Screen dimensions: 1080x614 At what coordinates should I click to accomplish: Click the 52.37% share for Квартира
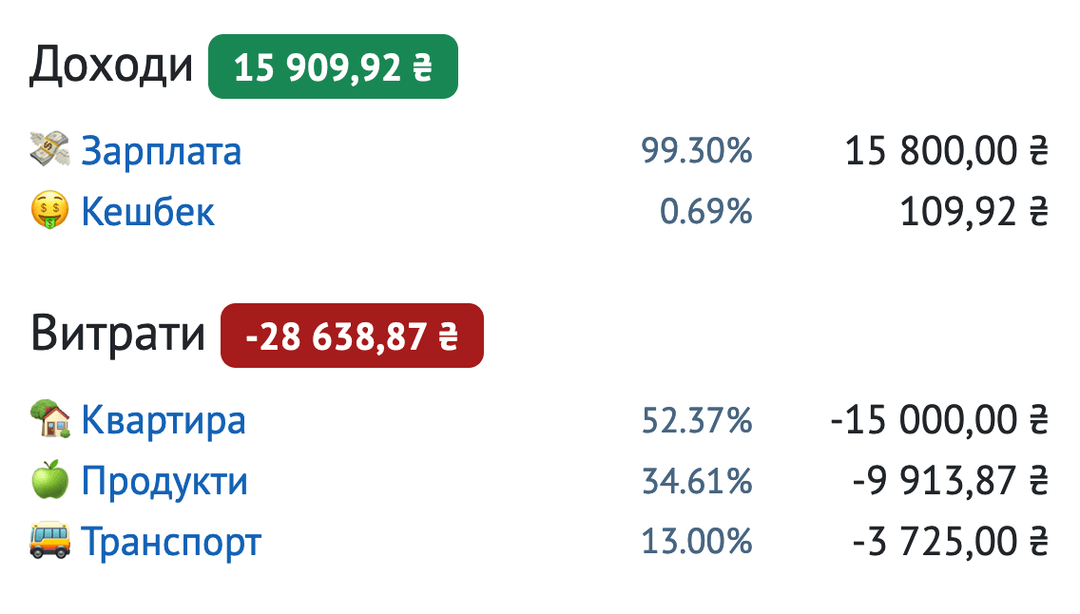[696, 421]
